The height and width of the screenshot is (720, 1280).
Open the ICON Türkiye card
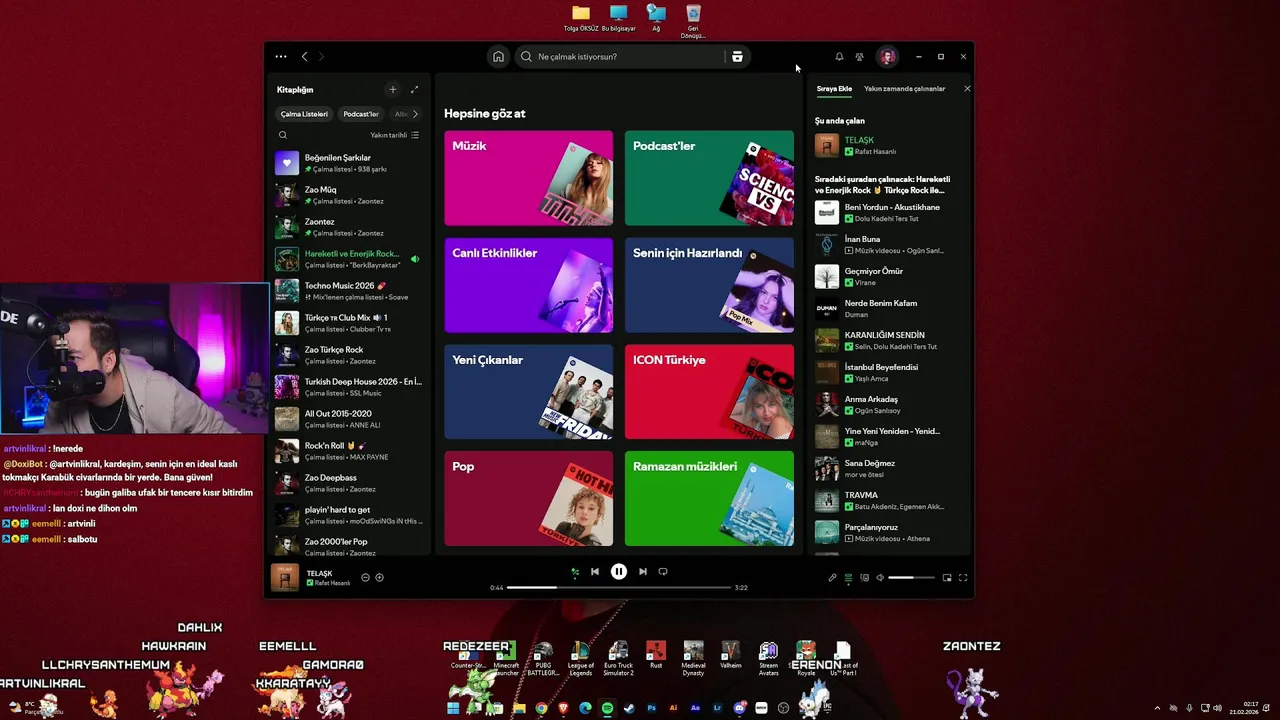coord(709,392)
